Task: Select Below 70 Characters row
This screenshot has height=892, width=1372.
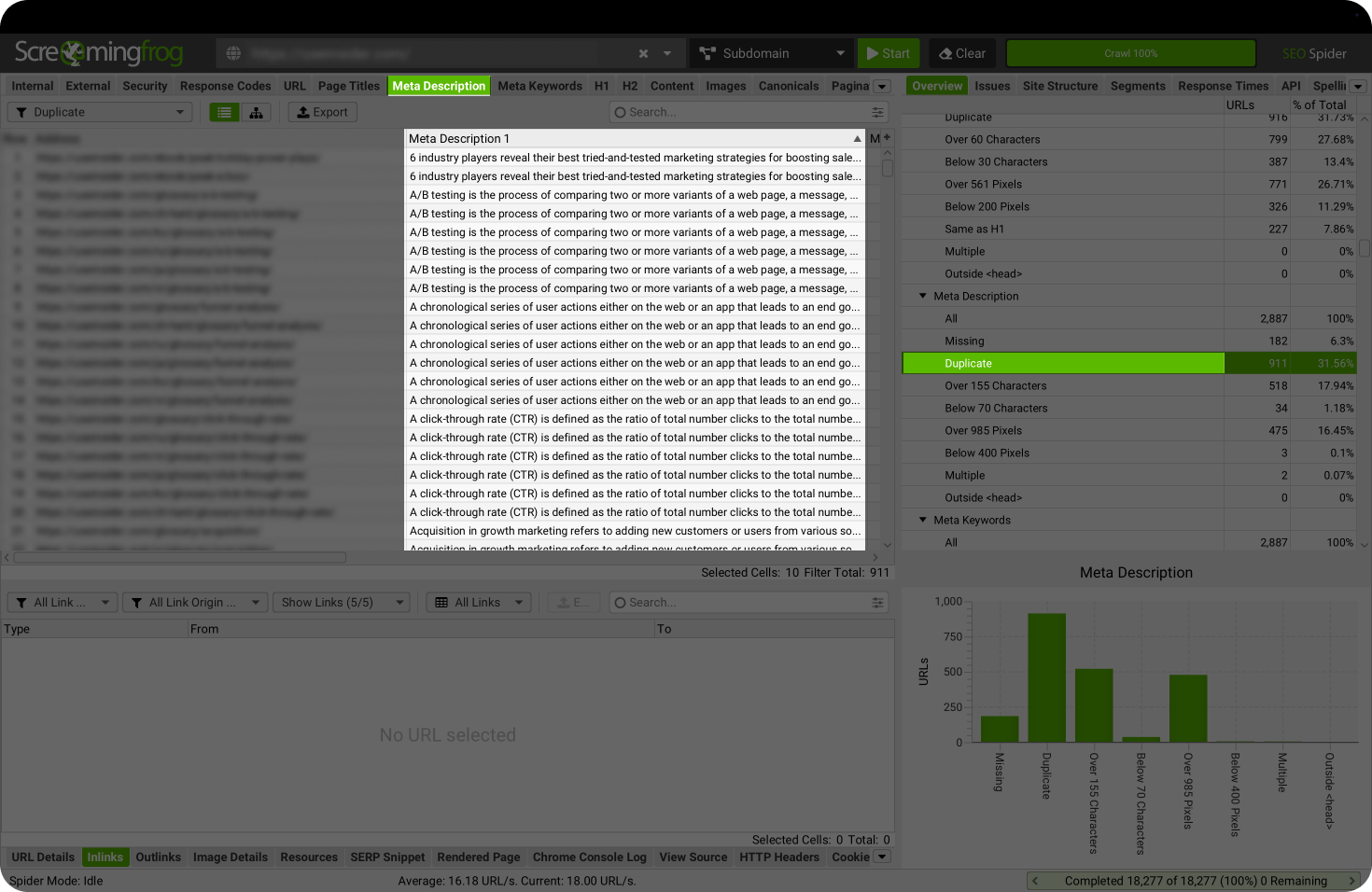Action: coord(1128,408)
